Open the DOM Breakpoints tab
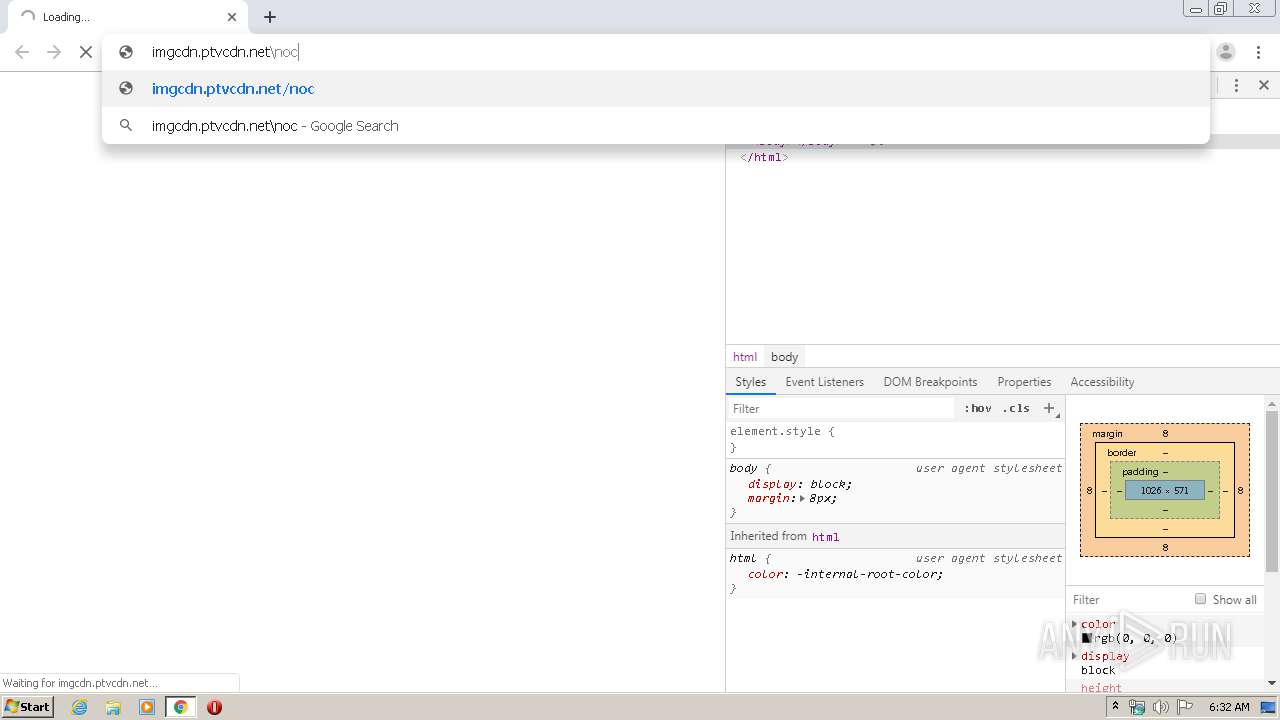1280x720 pixels. (x=930, y=382)
